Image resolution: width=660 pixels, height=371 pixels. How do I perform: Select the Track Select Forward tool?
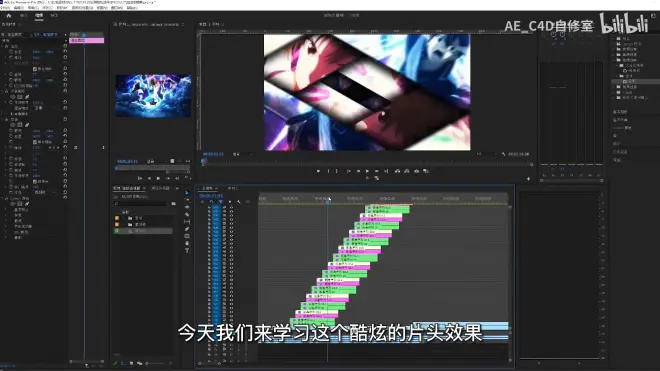click(x=187, y=200)
